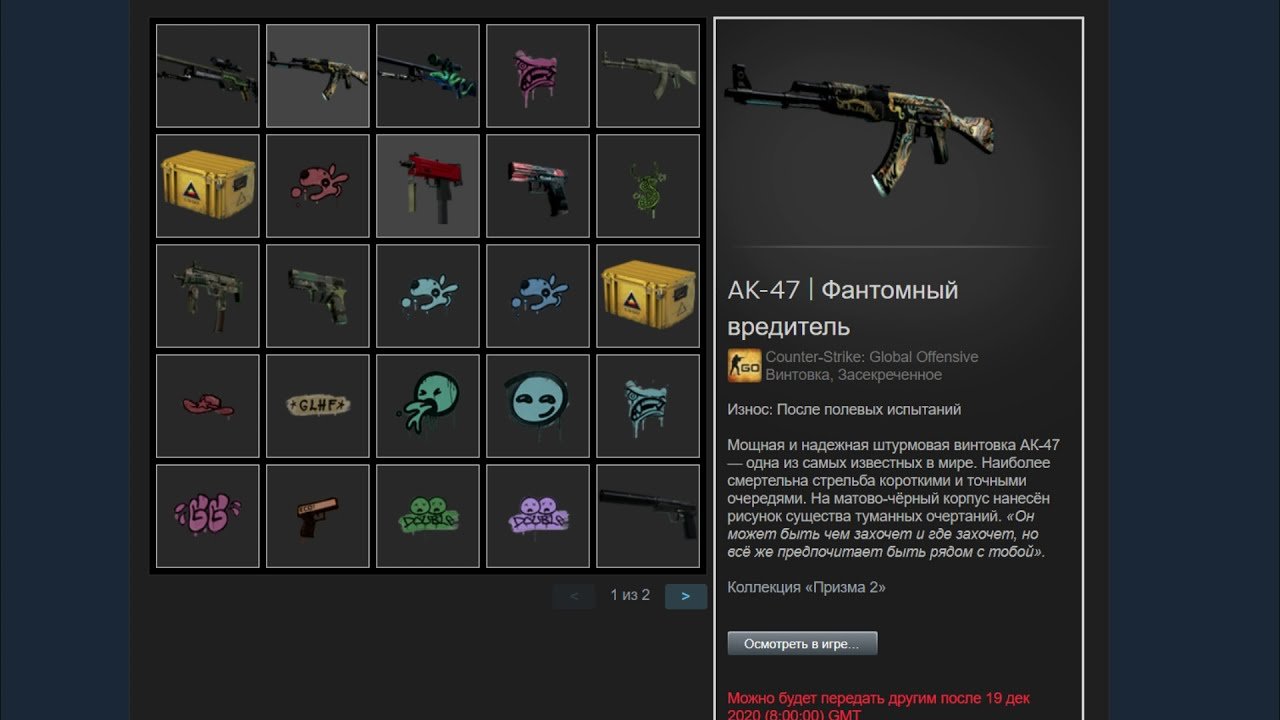The width and height of the screenshot is (1280, 720).
Task: Select the pink angry face graffiti in top row
Action: pos(538,76)
